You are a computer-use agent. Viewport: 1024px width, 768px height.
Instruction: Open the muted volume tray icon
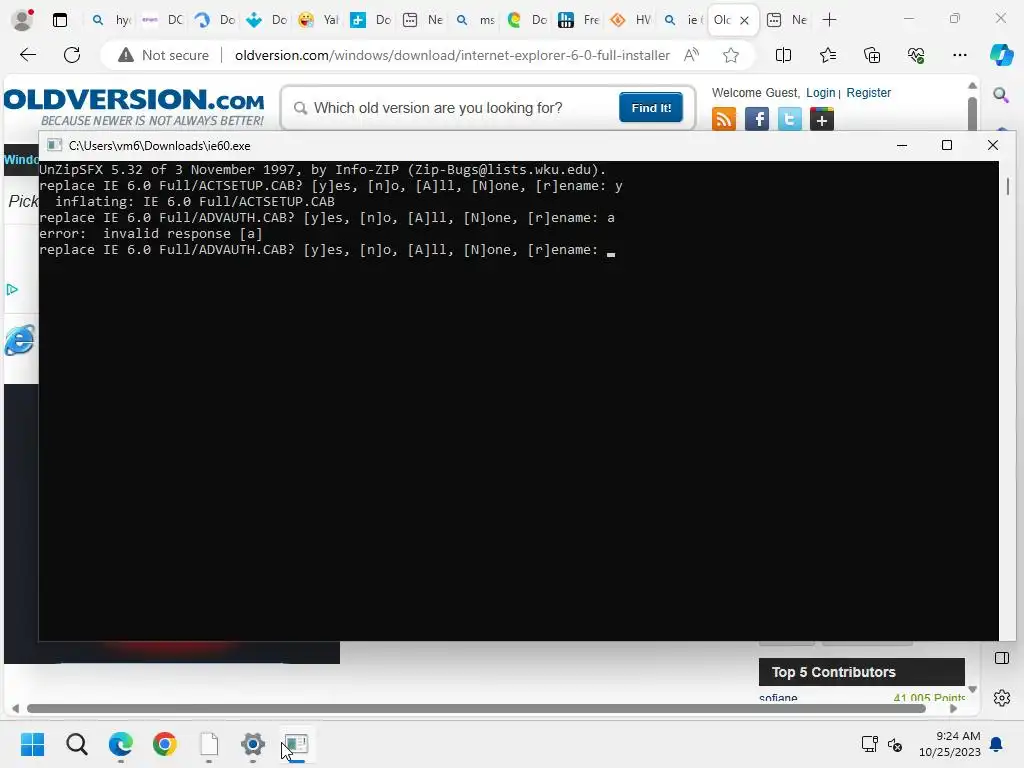(x=895, y=744)
